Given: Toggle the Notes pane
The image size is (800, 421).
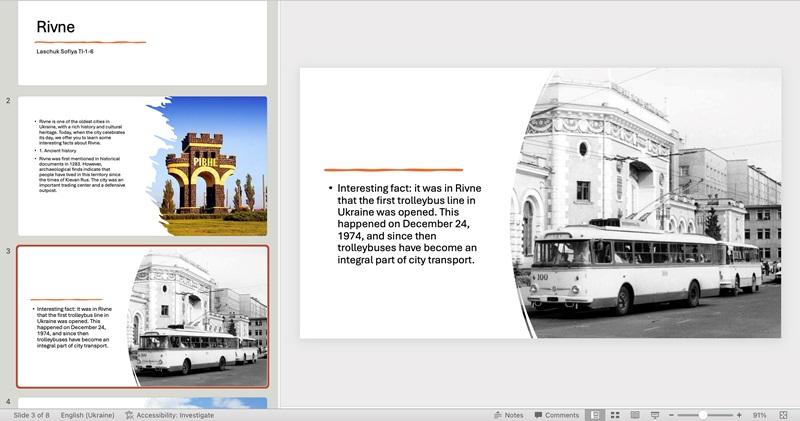Looking at the screenshot, I should [x=507, y=414].
